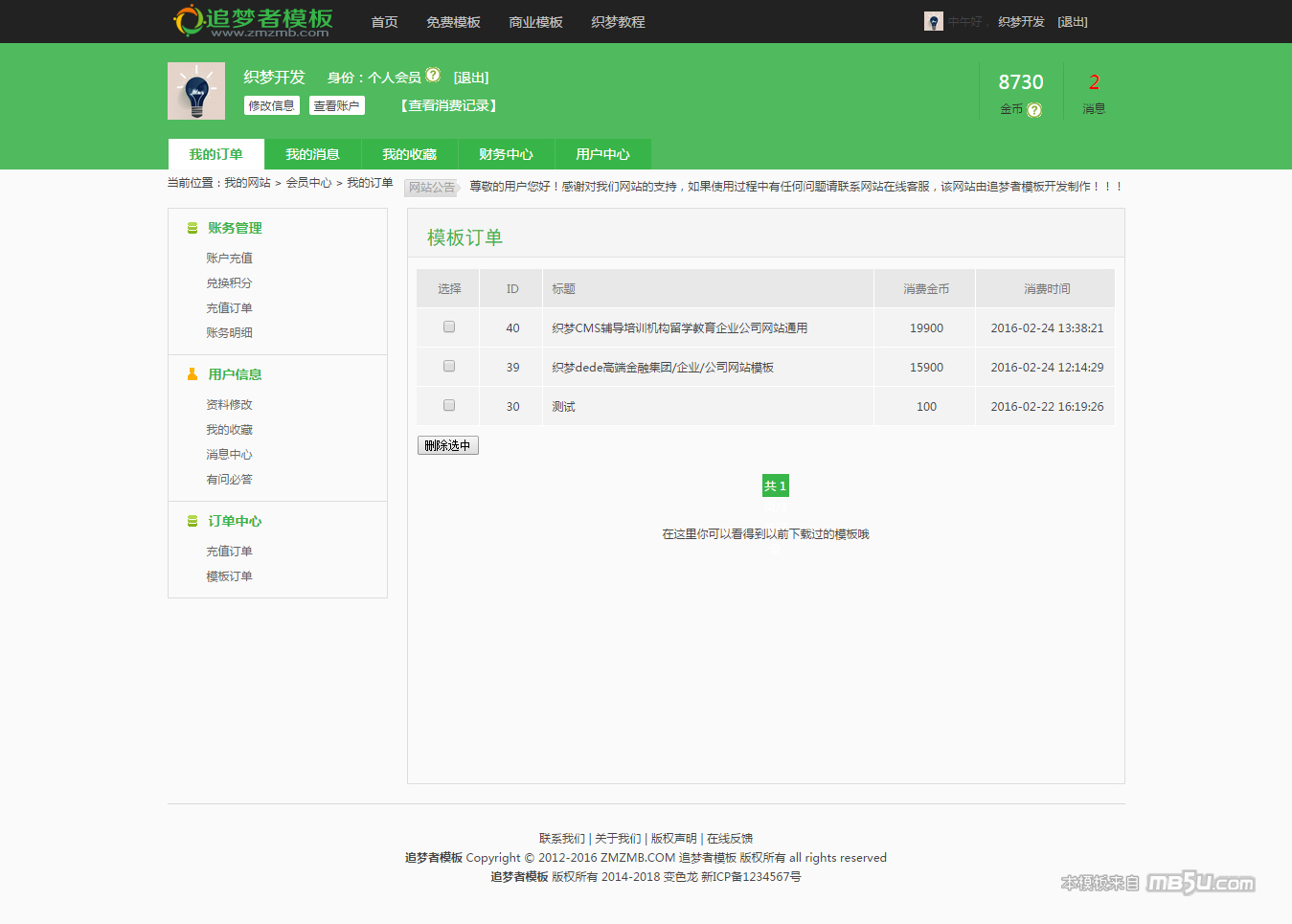Open the 财务中心 tab
1292x924 pixels.
506,154
